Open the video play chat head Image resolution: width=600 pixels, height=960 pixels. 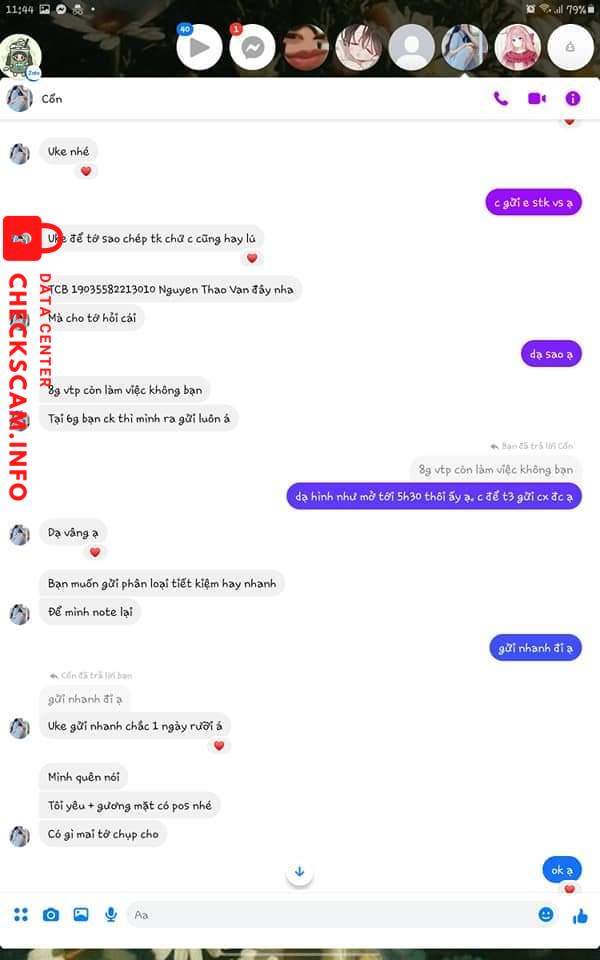[x=199, y=48]
